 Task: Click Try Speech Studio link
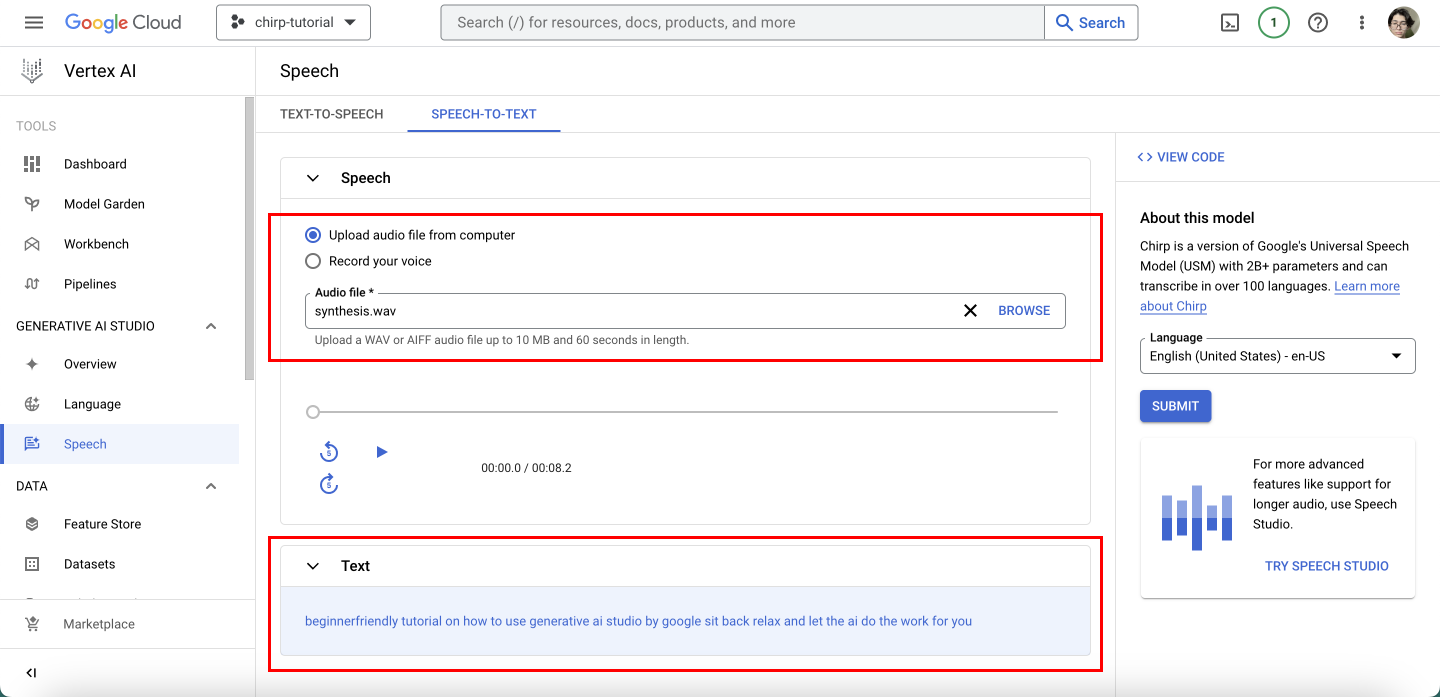(x=1327, y=566)
